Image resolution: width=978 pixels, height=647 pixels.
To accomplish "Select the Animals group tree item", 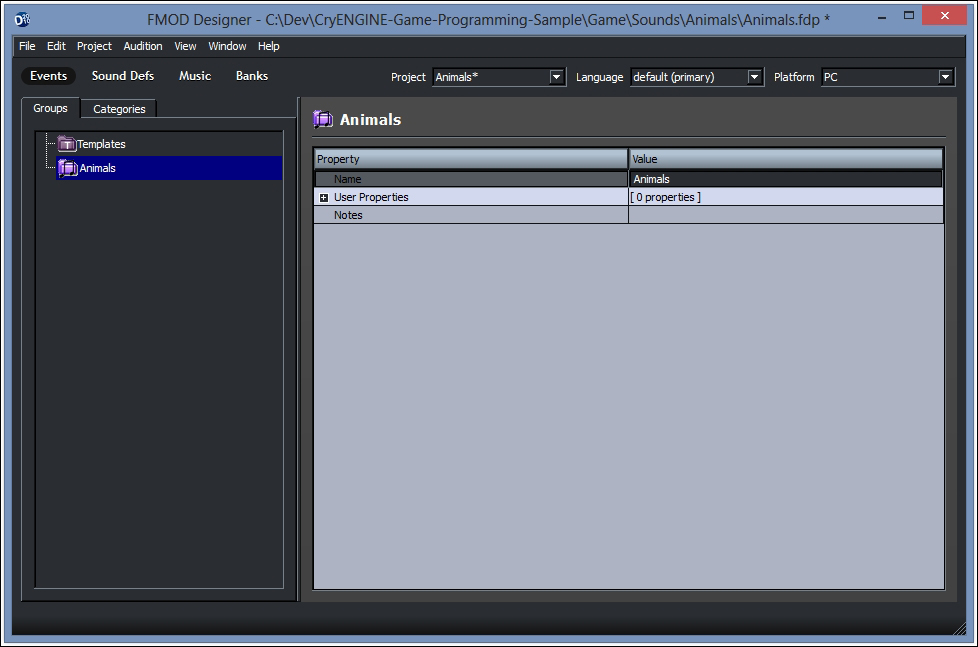I will tap(169, 168).
